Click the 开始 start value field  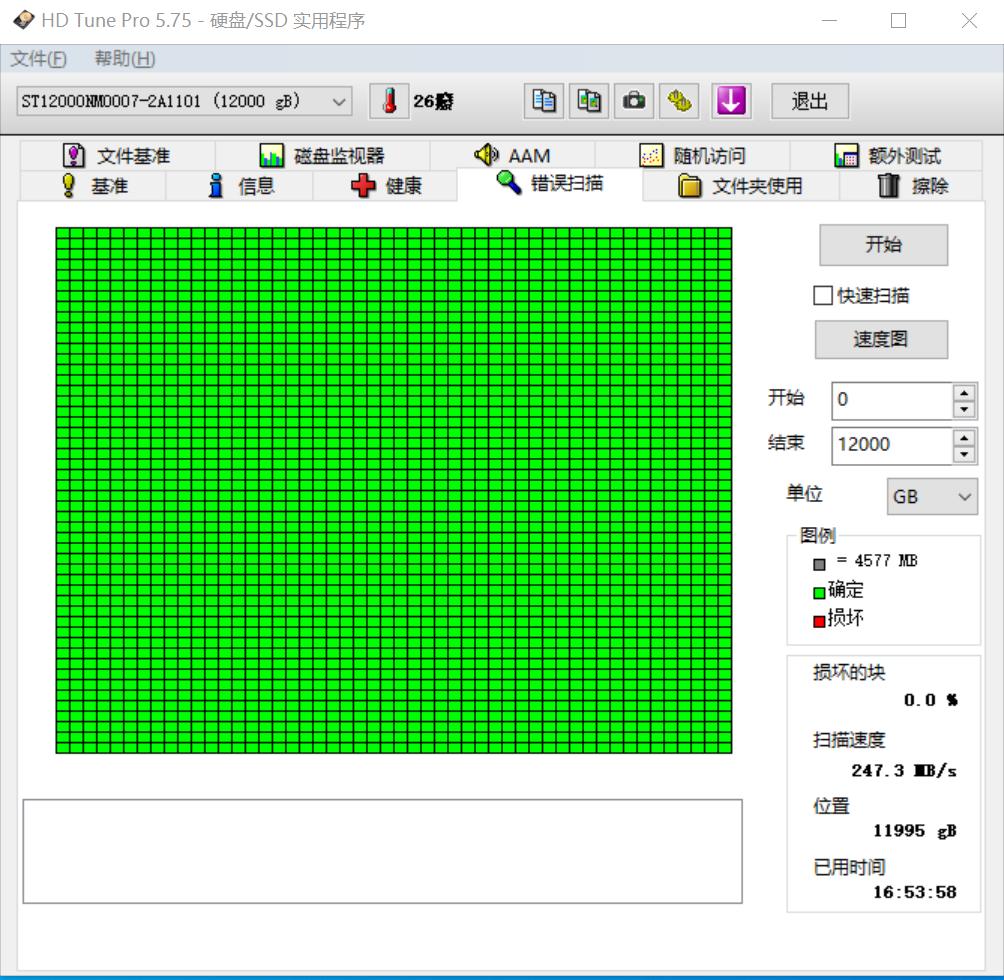[x=892, y=400]
